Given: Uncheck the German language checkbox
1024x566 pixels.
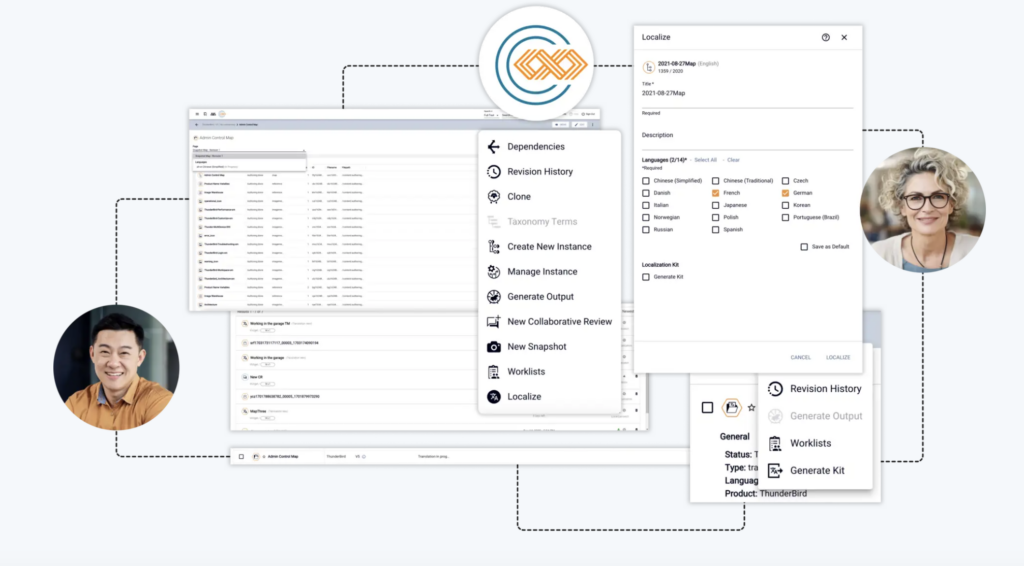Looking at the screenshot, I should click(x=786, y=193).
